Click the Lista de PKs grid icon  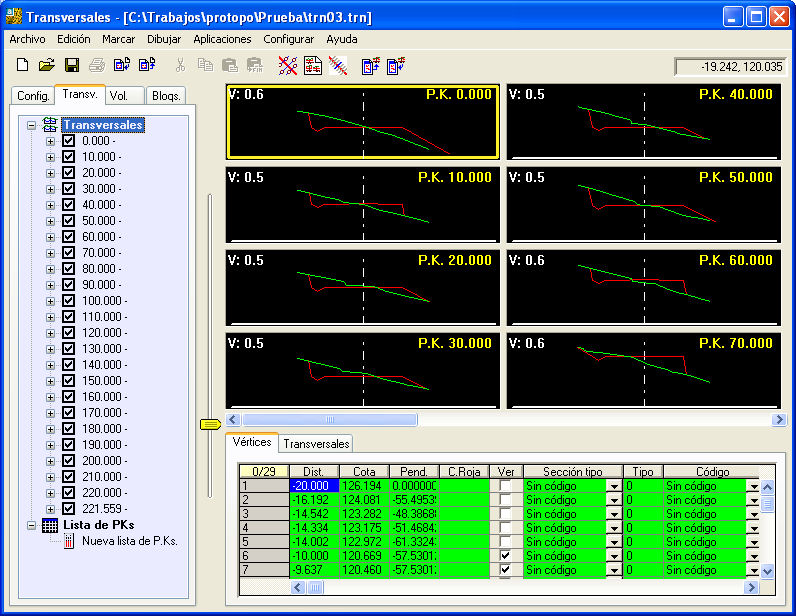point(50,526)
